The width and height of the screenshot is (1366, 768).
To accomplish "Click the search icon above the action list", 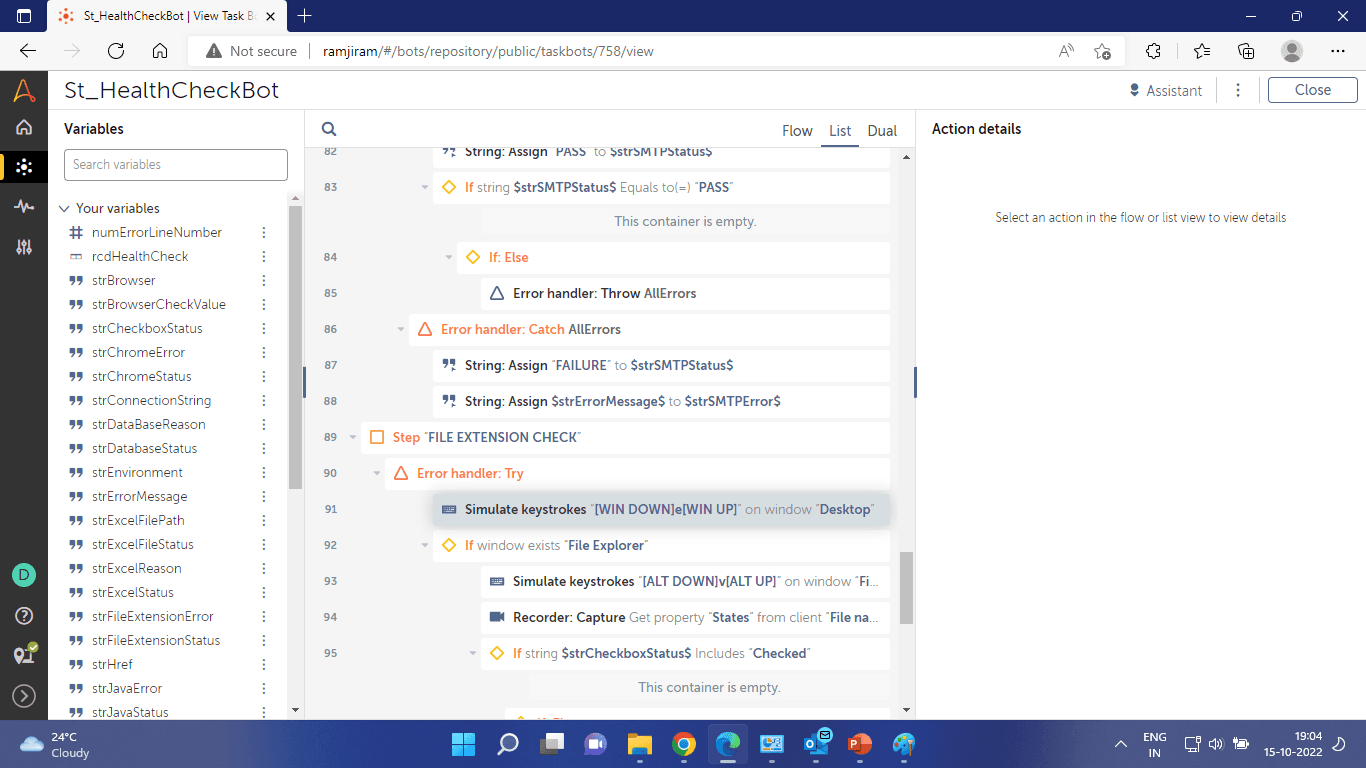I will [329, 129].
